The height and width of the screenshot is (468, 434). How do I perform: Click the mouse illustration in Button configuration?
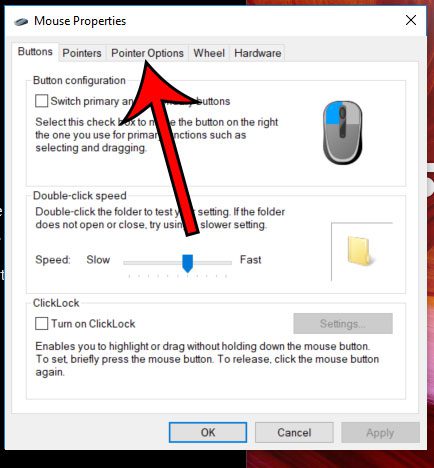[x=343, y=132]
